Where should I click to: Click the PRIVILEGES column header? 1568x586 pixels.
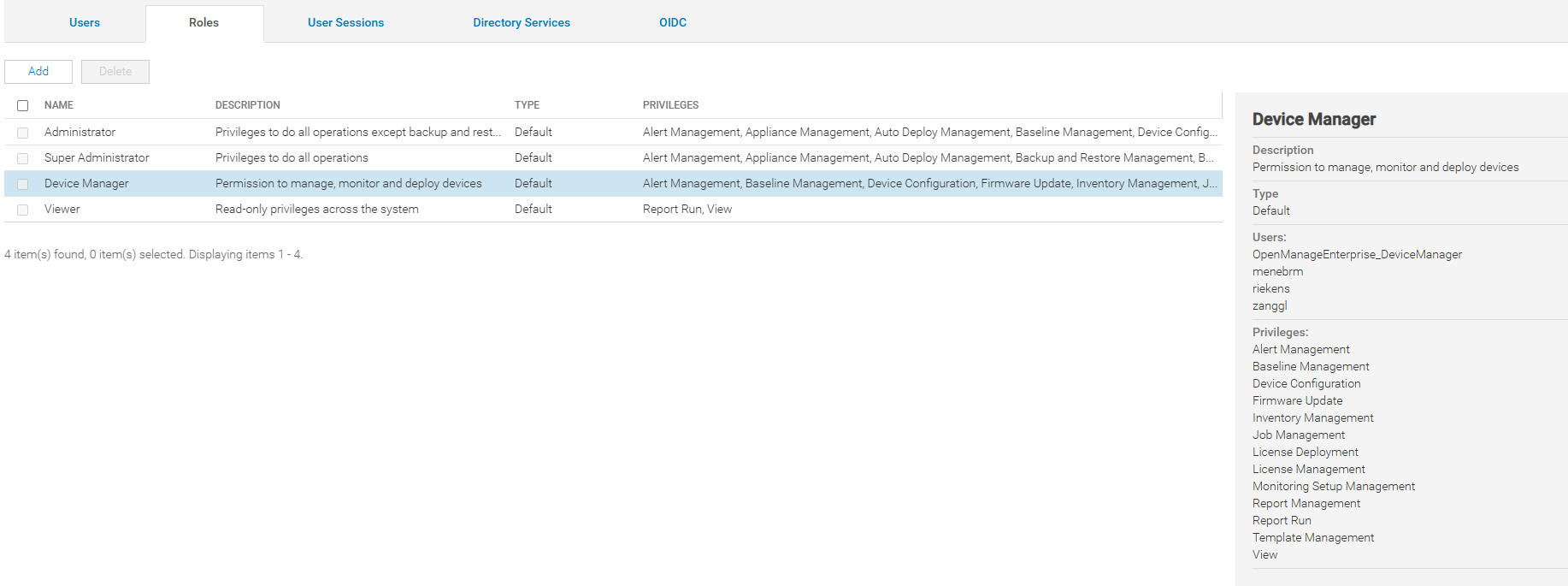[670, 105]
